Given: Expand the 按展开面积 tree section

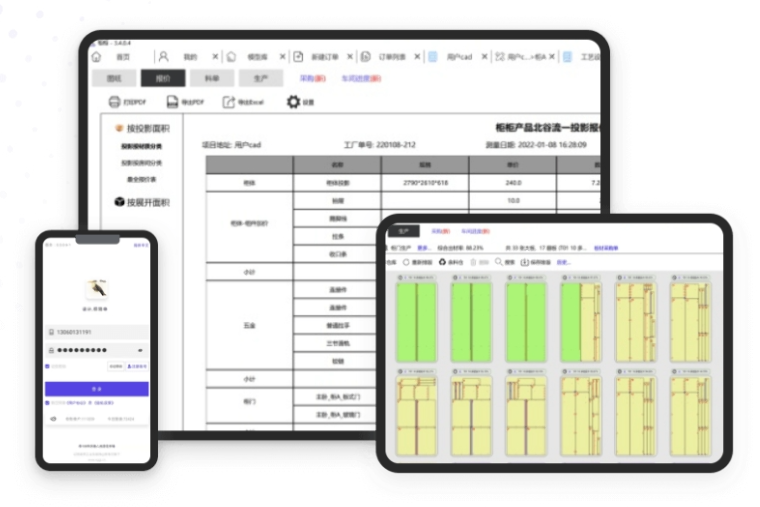Looking at the screenshot, I should click(x=141, y=202).
